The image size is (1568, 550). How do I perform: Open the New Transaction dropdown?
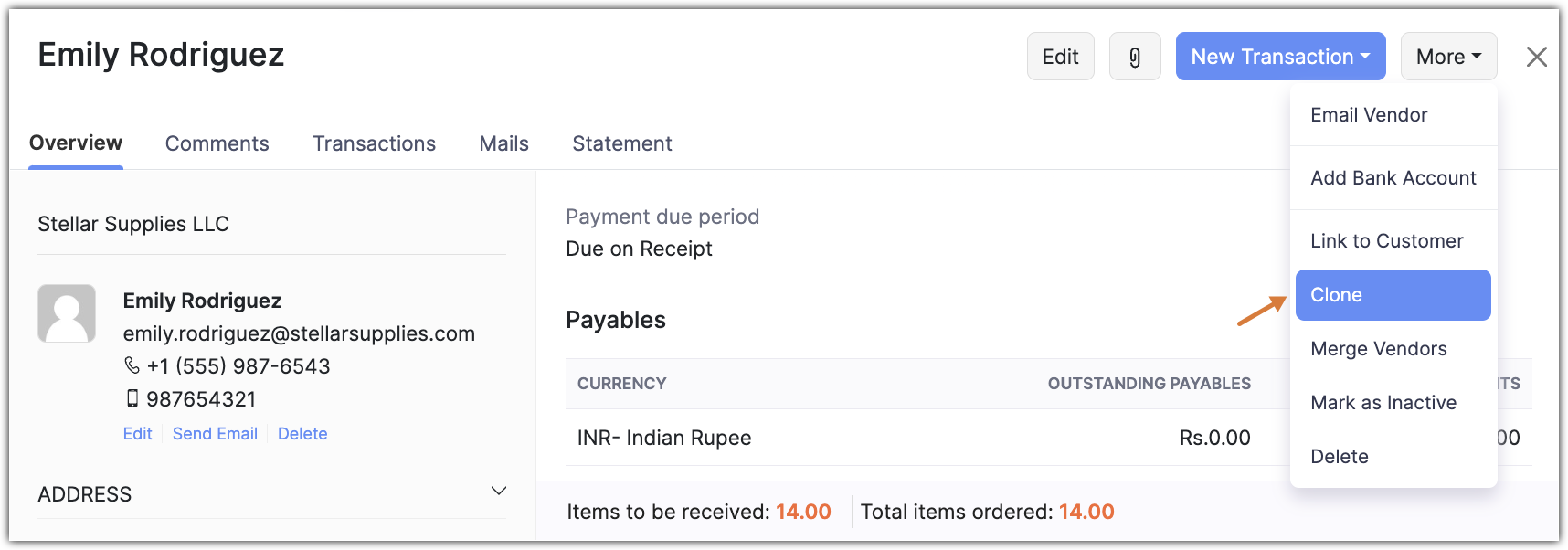click(1280, 57)
